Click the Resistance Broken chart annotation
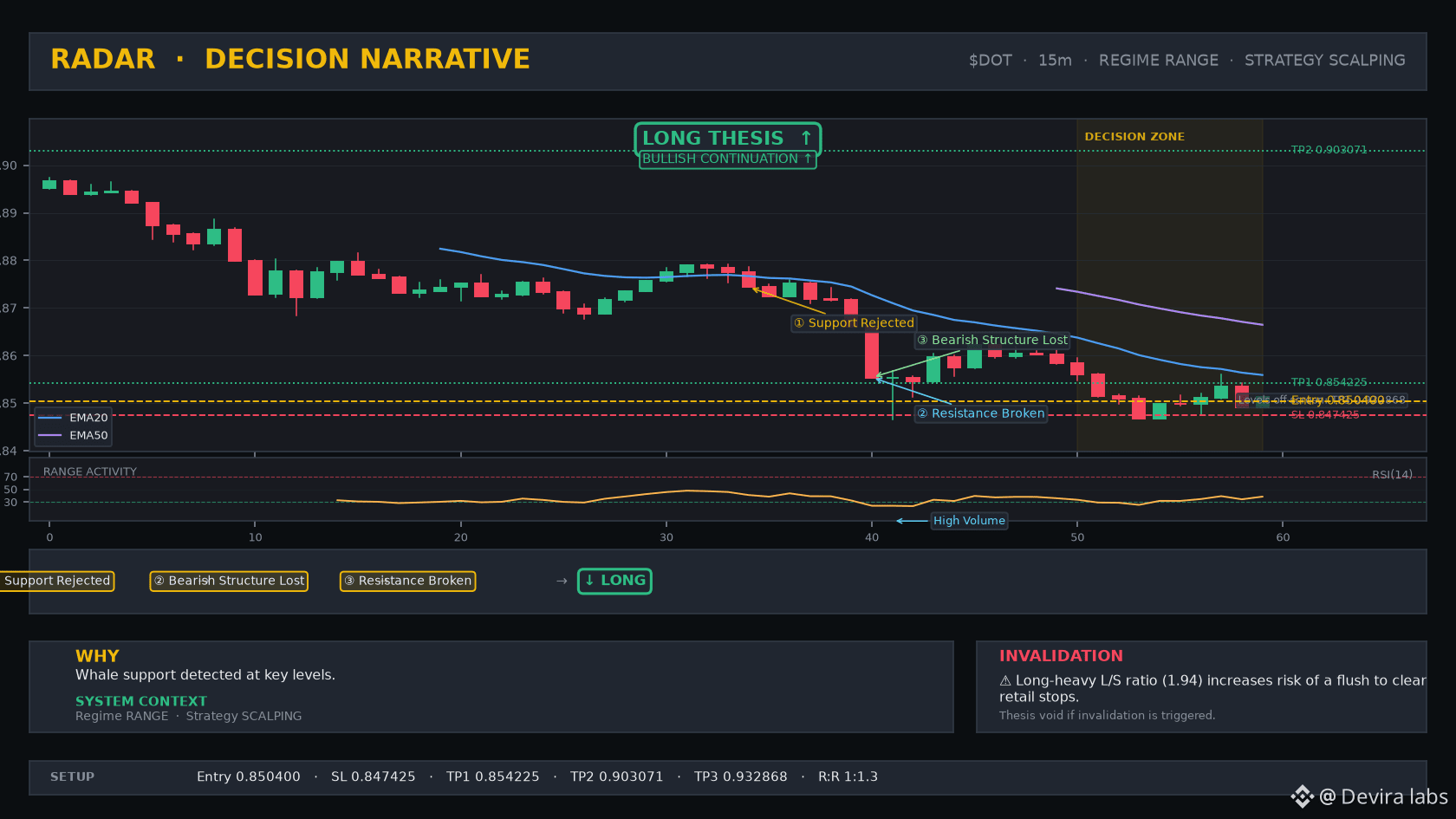The image size is (1456, 819). 981,413
